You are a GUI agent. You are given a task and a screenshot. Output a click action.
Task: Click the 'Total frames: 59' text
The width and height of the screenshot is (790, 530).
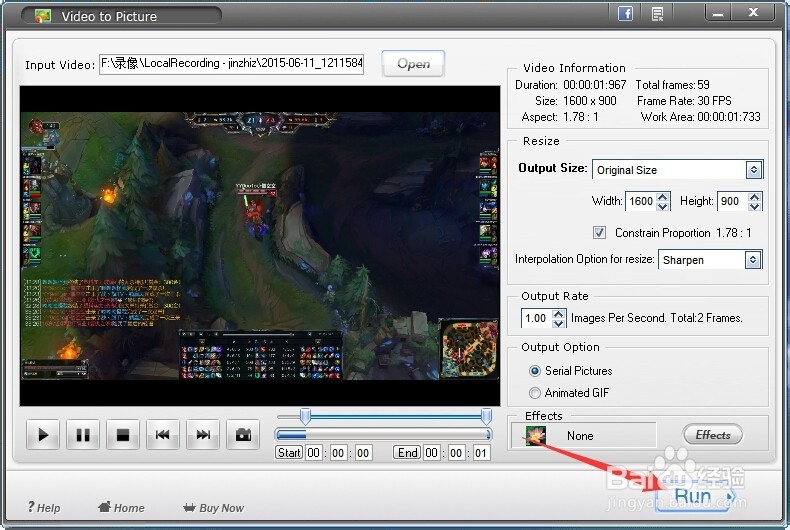672,85
